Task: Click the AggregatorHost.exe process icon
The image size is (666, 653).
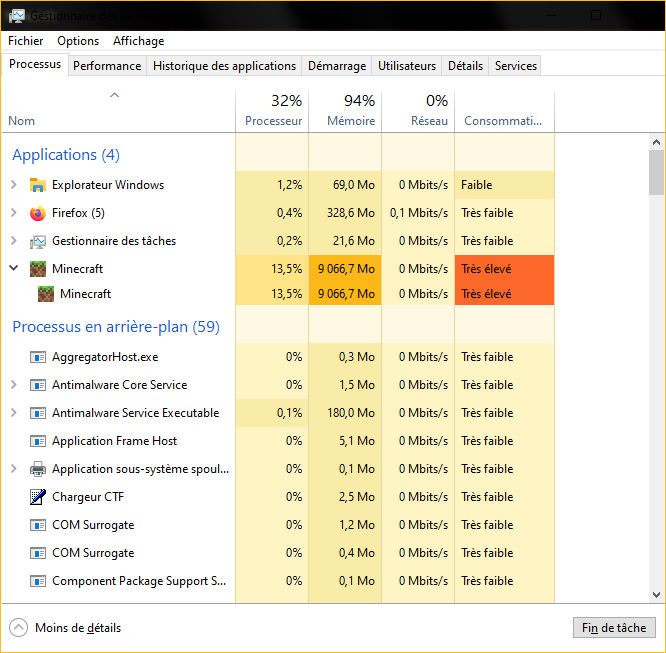Action: [x=38, y=357]
